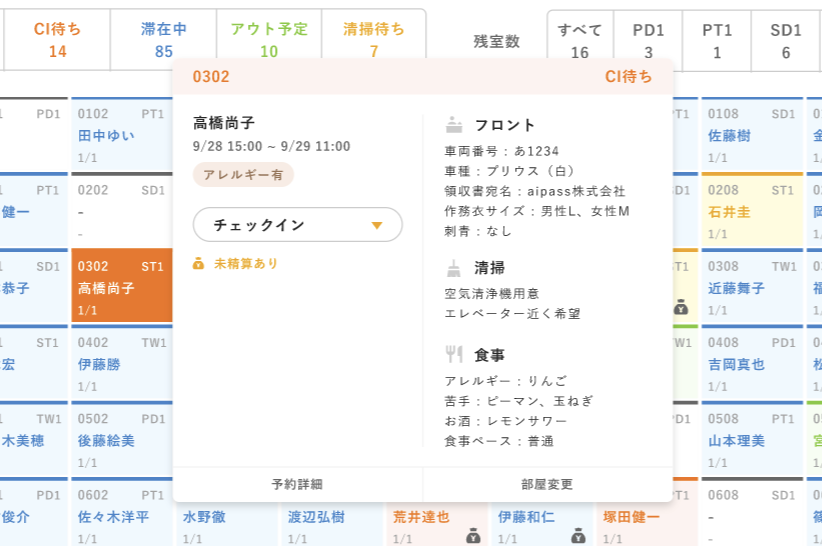Screen dimensions: 822x546
Task: Click the 部屋変更 room change button
Action: point(547,484)
